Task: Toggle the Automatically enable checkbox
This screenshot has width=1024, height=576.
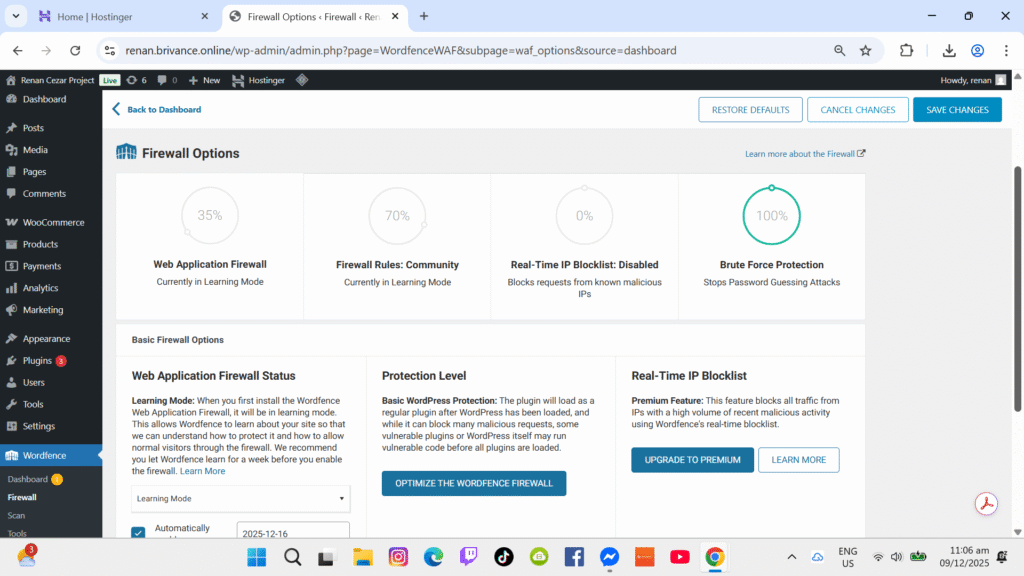Action: coord(139,532)
